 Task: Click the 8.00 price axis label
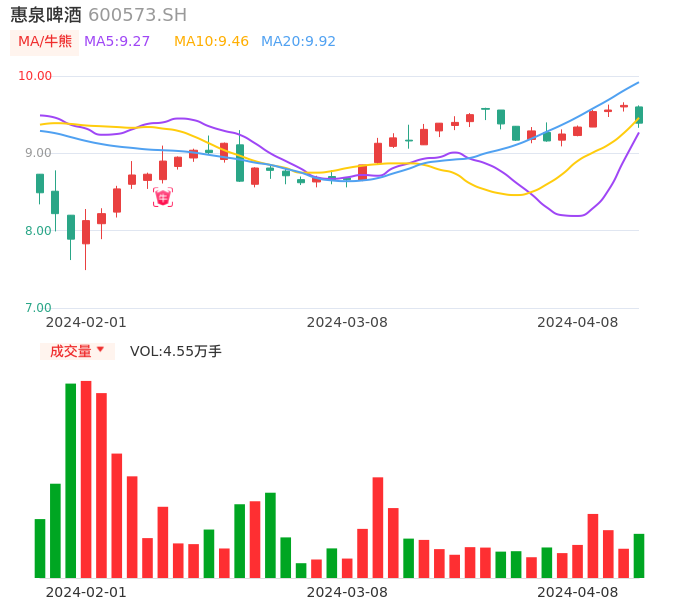[x=38, y=231]
